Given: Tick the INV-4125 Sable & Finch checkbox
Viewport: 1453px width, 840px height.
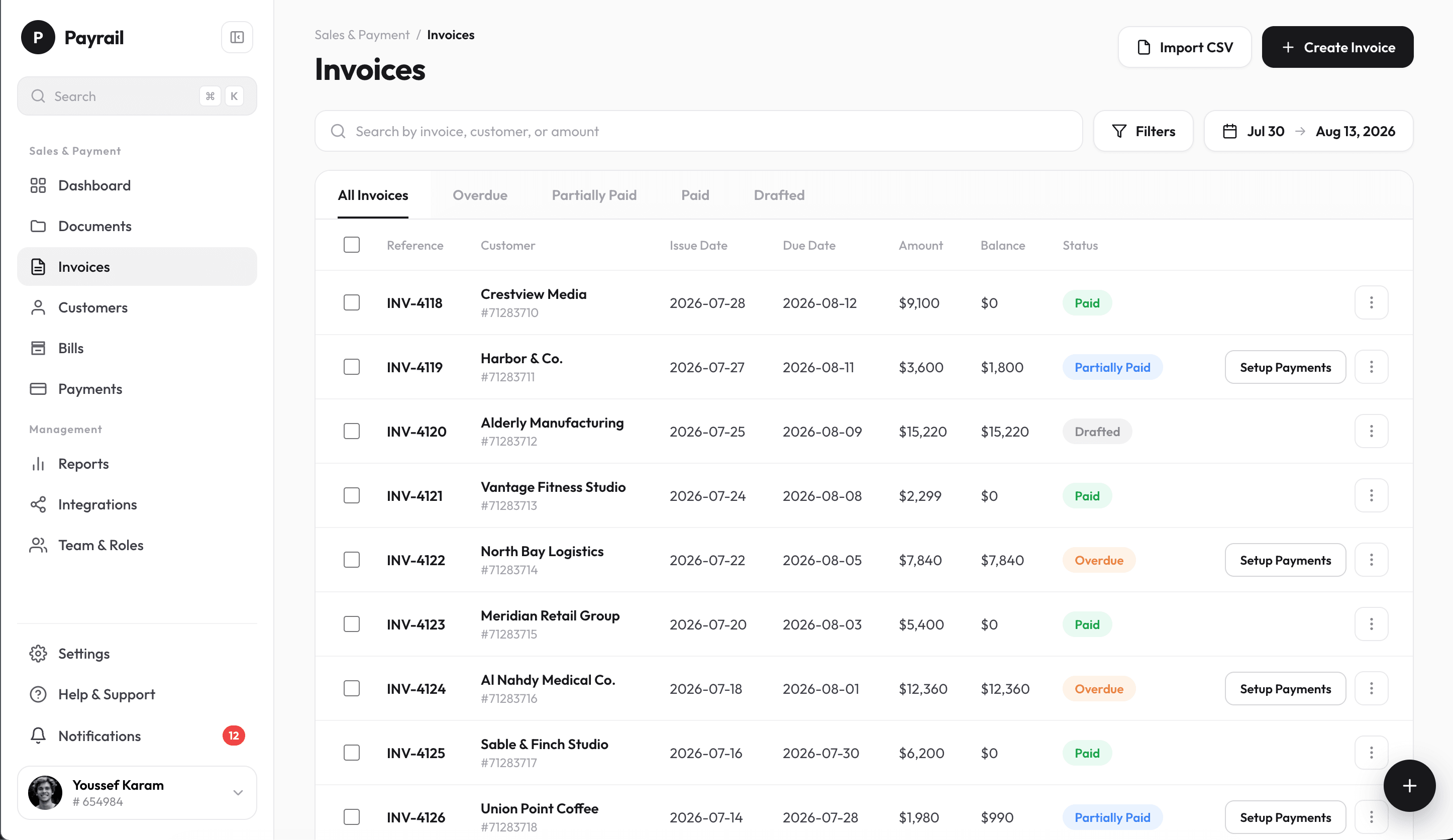Looking at the screenshot, I should coord(352,753).
